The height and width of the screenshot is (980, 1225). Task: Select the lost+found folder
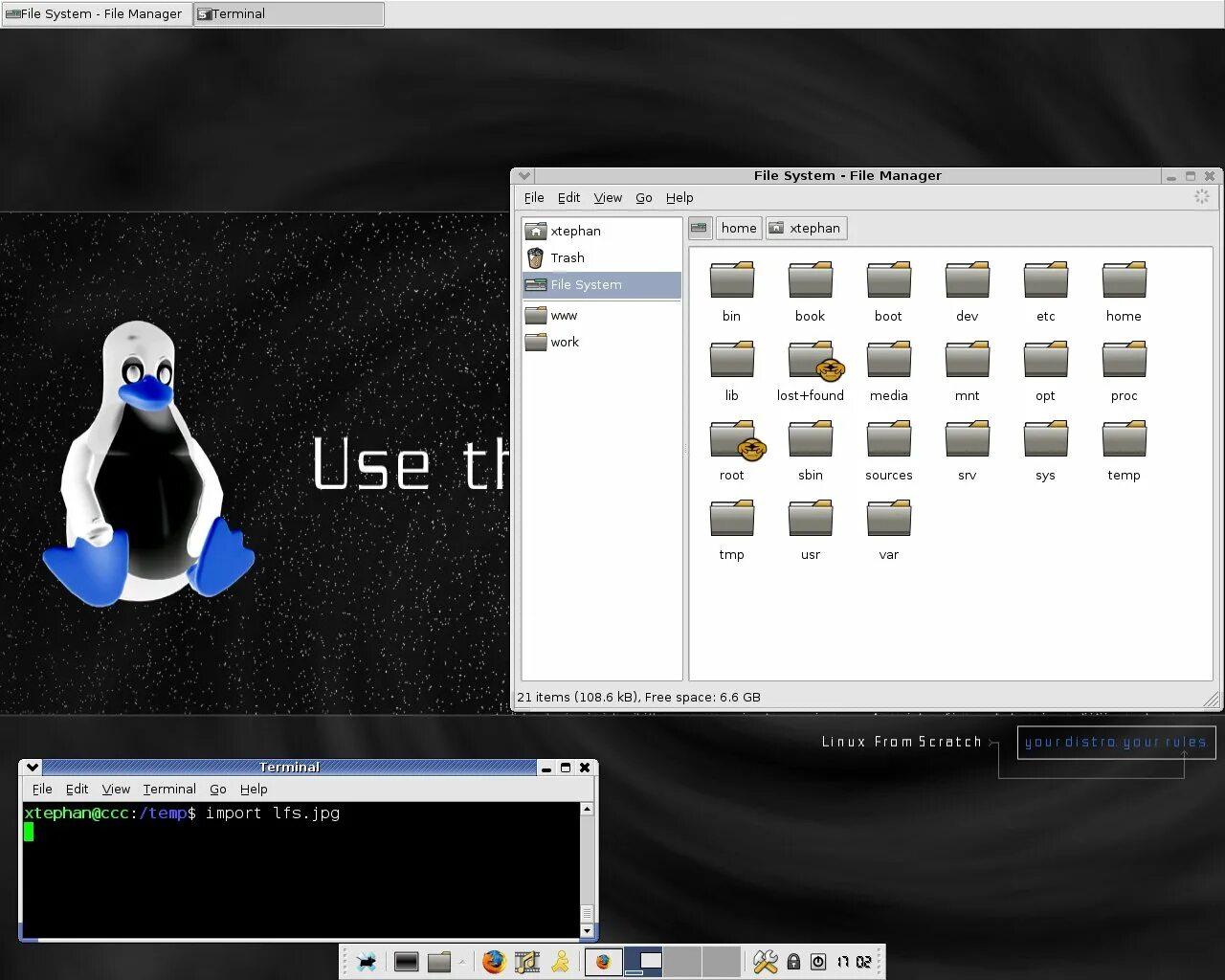pos(811,370)
